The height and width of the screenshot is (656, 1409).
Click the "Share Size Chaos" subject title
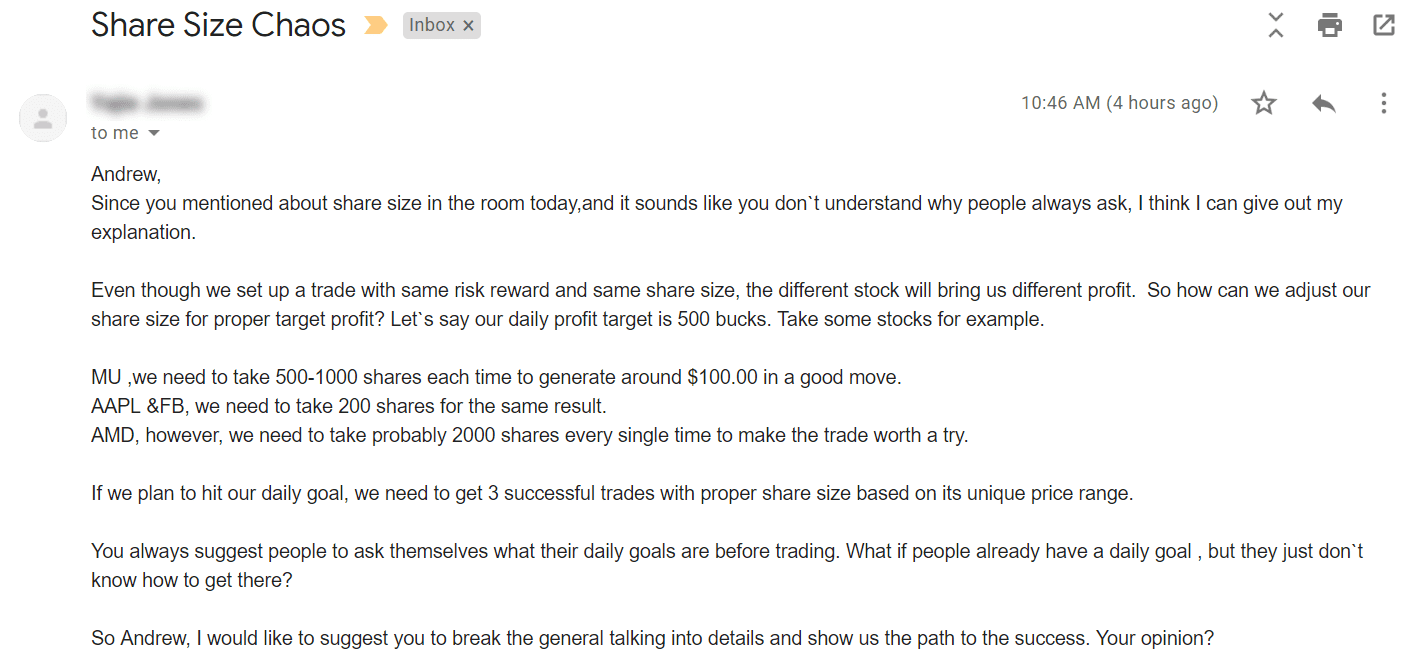point(218,25)
